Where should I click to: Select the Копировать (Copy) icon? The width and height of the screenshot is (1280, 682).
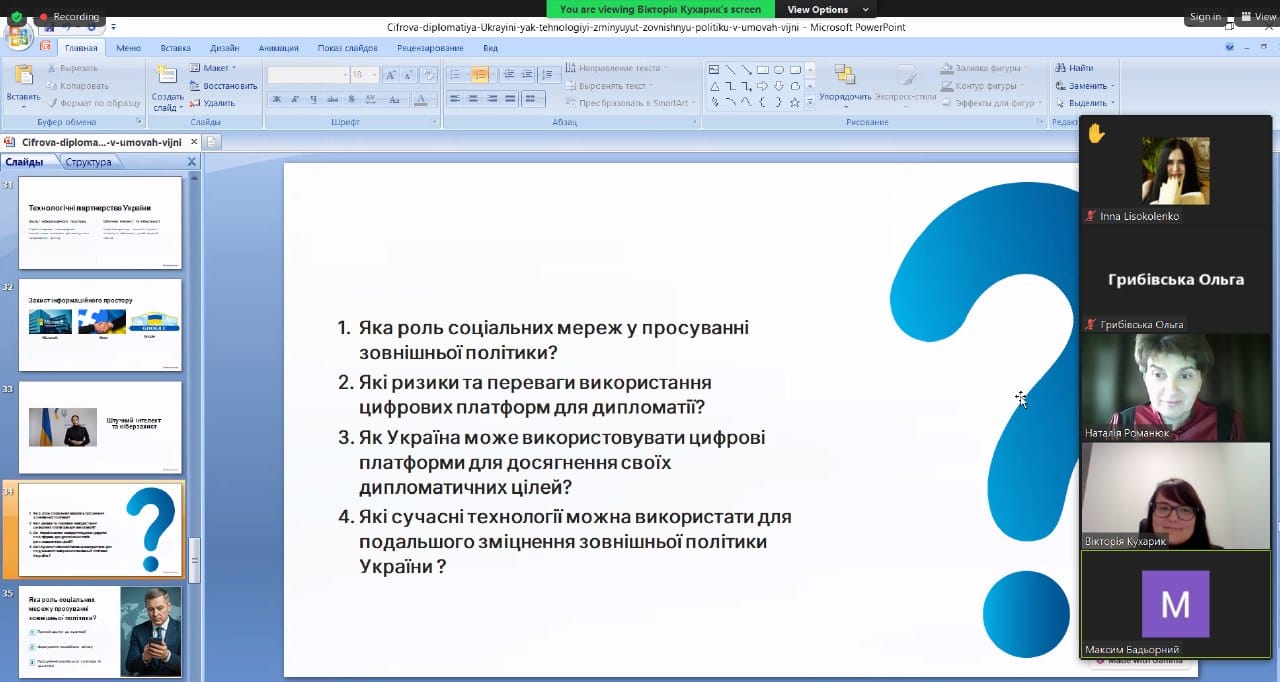(x=52, y=86)
